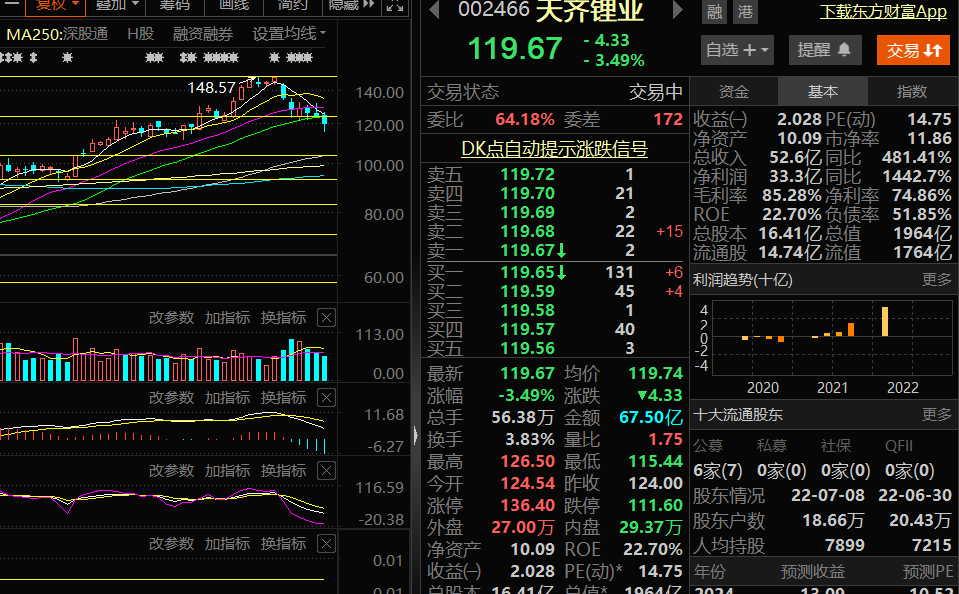Click 隐藏 double-arrow to hide the panel
Screen dimensions: 959x594
[368, 5]
